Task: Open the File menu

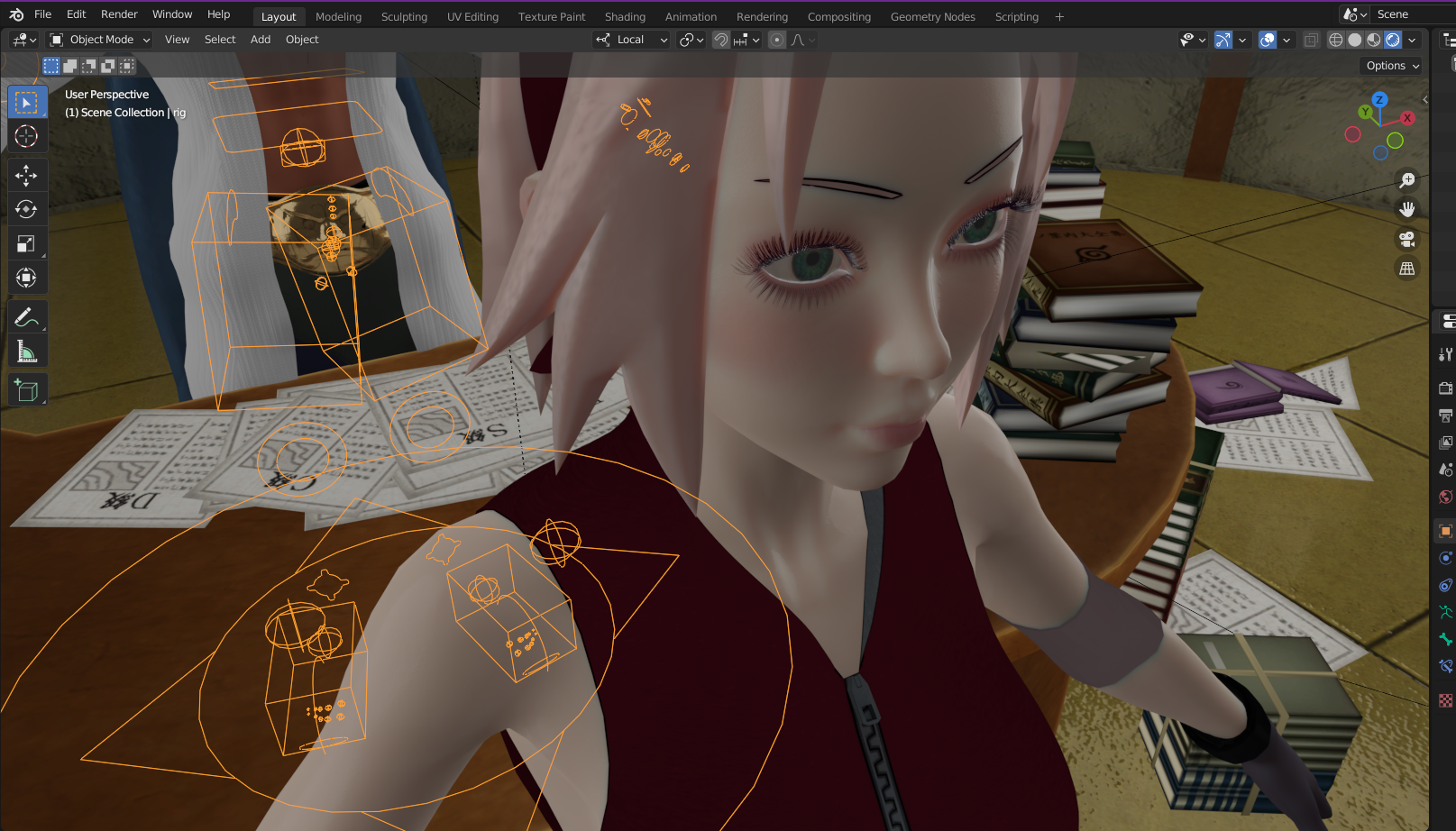Action: 42,14
